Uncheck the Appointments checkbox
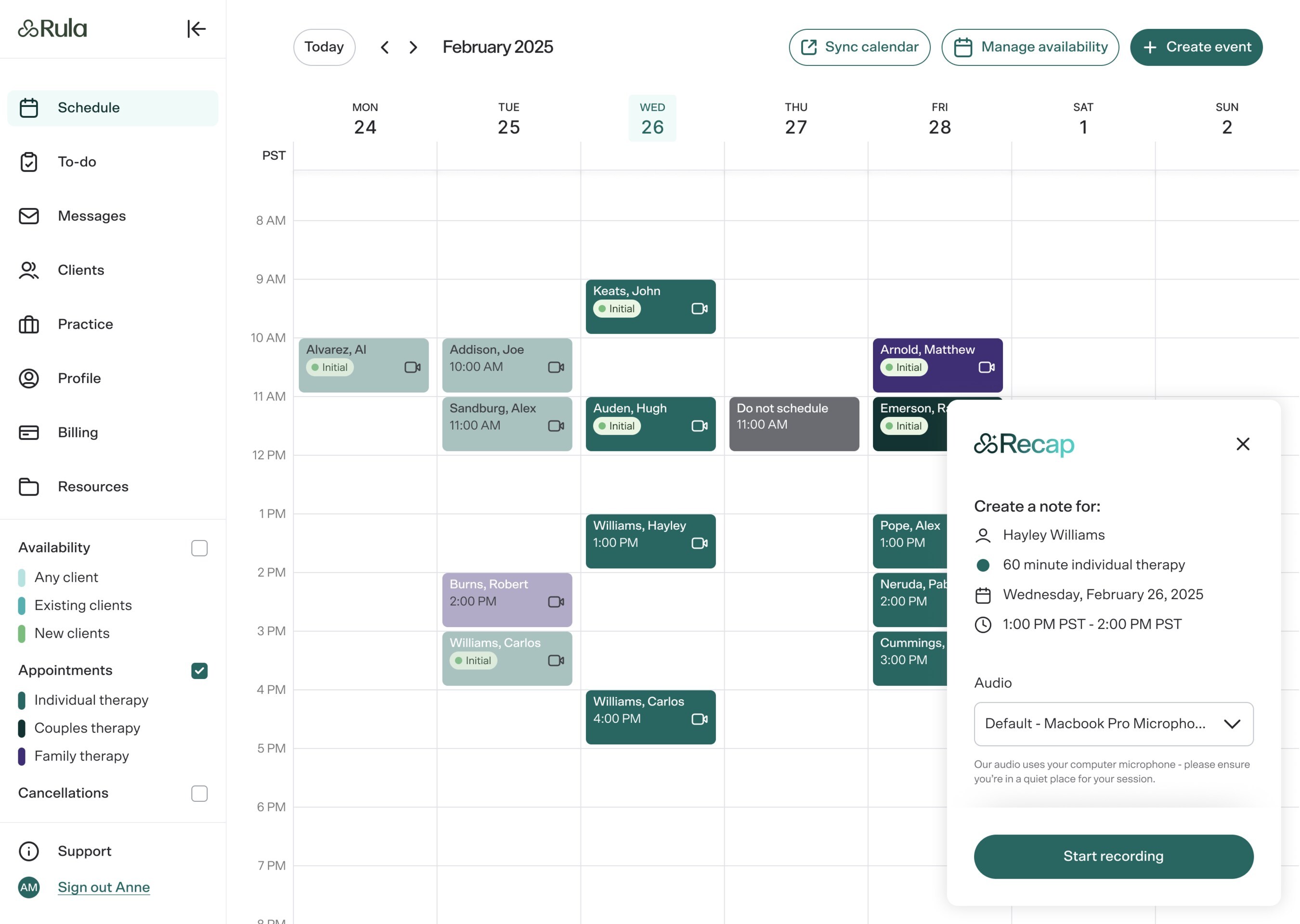 click(199, 671)
